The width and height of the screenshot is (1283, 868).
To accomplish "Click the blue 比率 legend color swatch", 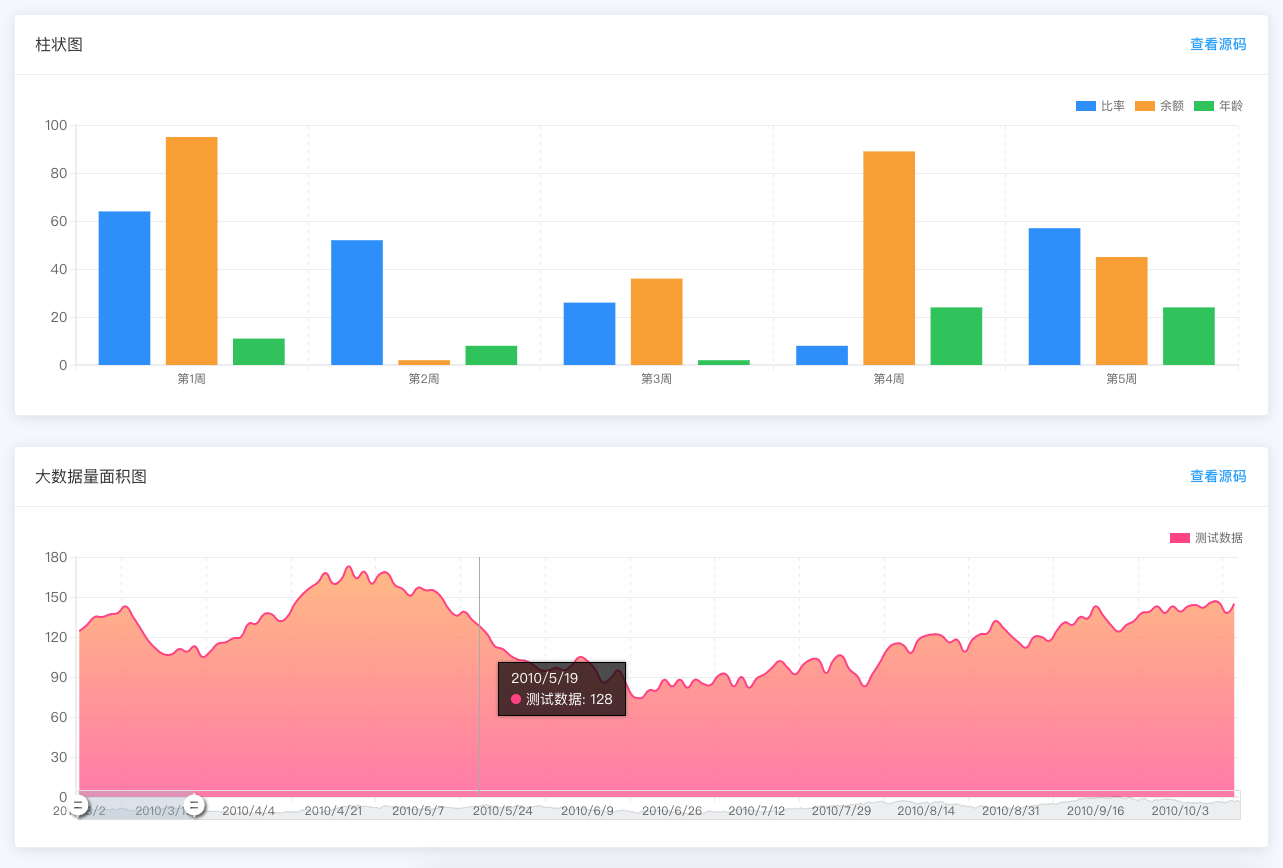I will coord(1086,106).
